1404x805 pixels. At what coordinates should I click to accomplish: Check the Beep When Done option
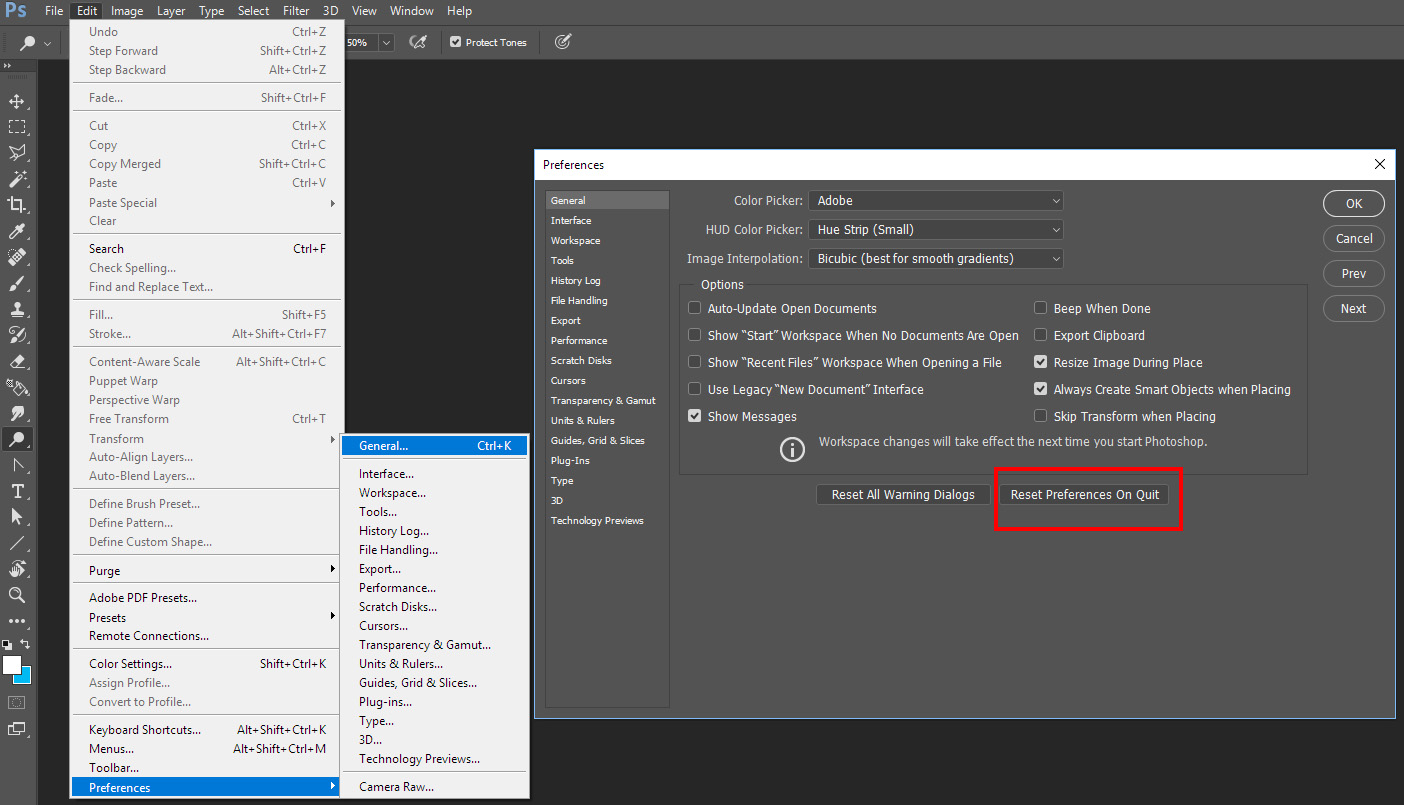coord(1040,308)
